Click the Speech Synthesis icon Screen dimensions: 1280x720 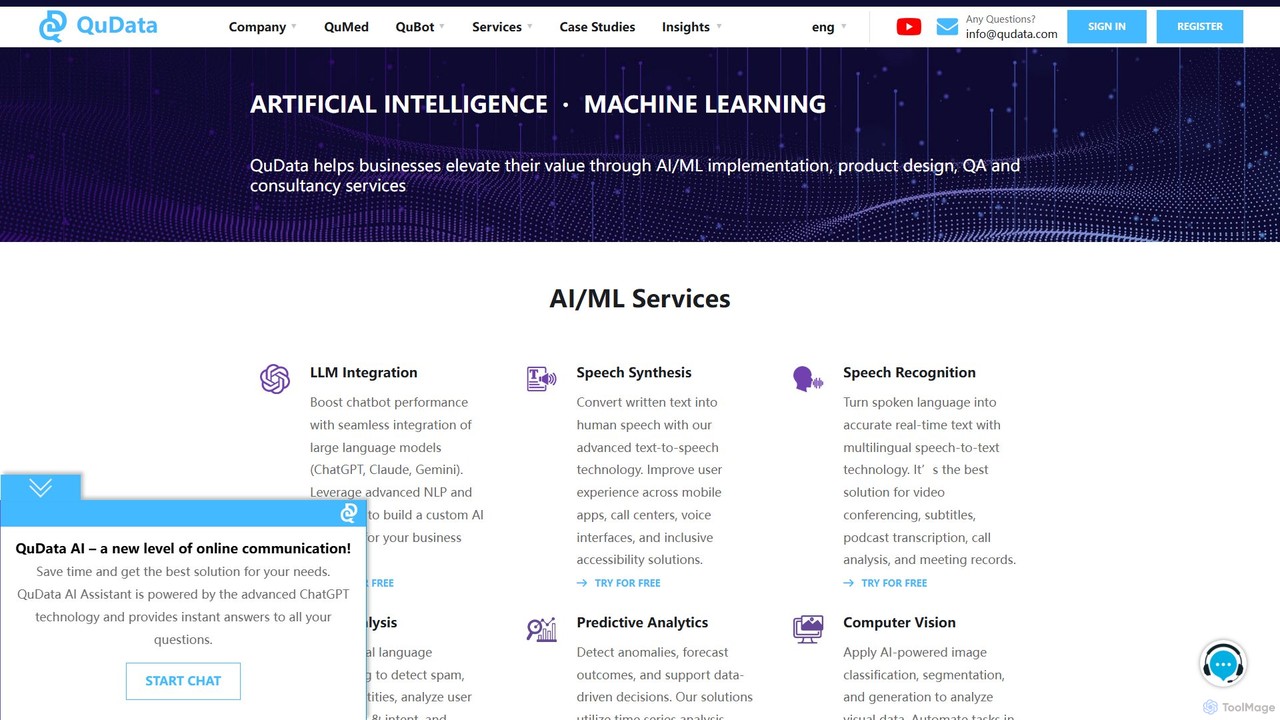click(x=541, y=379)
